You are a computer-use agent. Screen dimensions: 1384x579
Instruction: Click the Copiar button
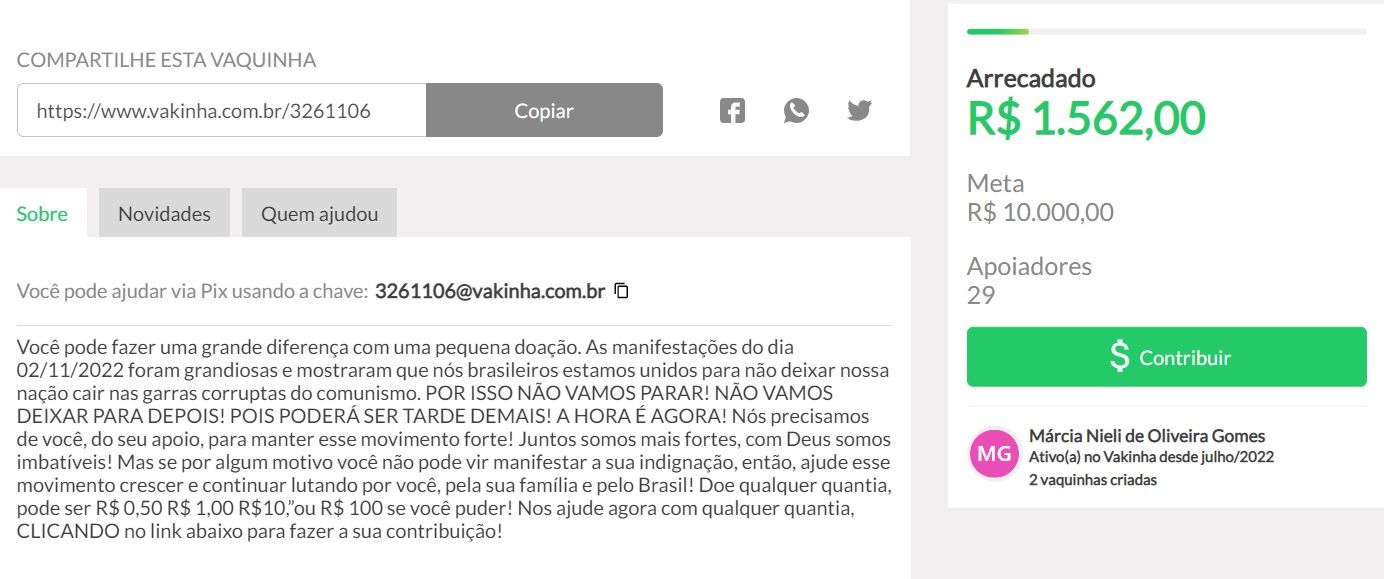544,110
